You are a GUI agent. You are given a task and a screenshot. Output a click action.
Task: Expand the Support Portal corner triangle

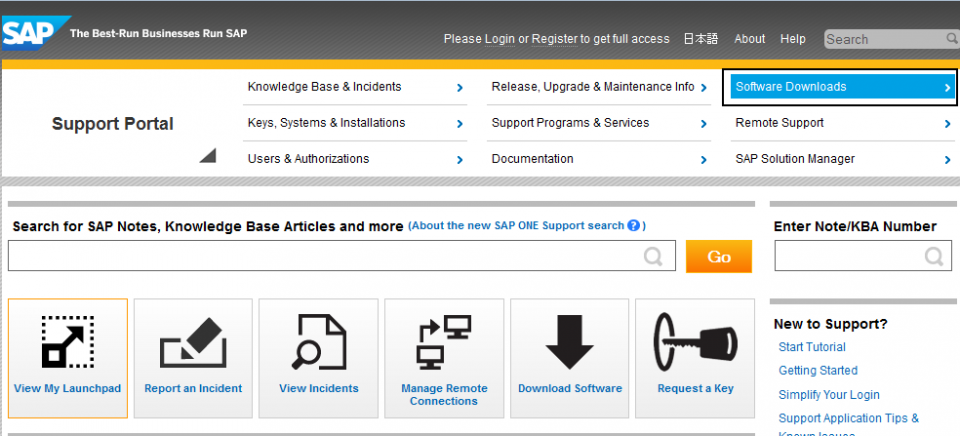click(207, 155)
